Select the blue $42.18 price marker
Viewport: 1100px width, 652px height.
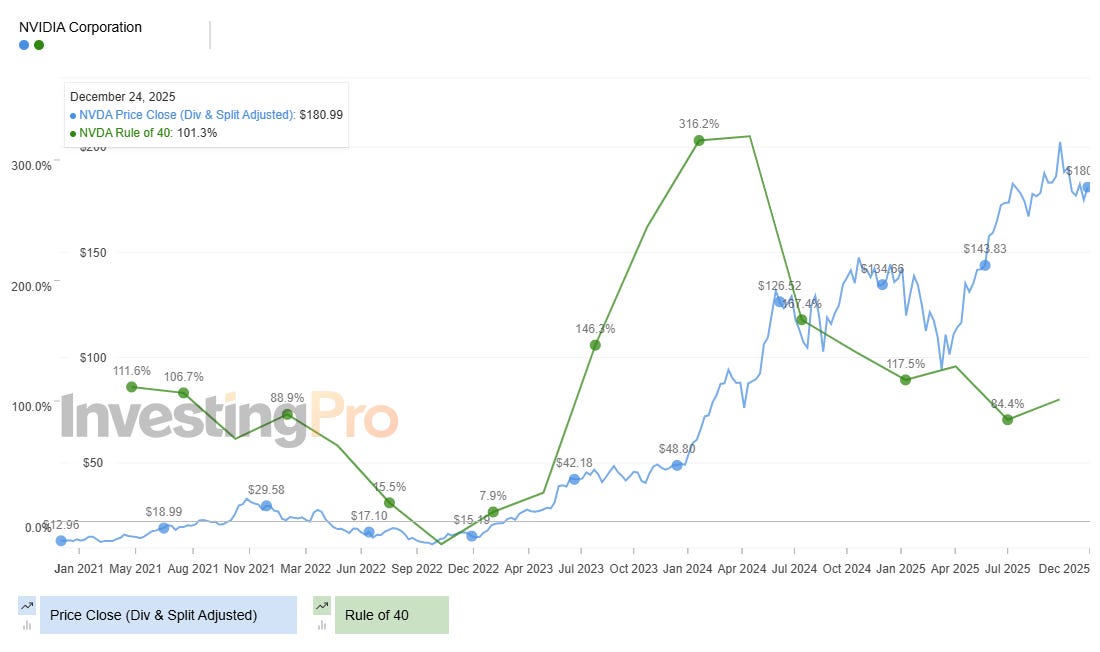click(x=574, y=479)
